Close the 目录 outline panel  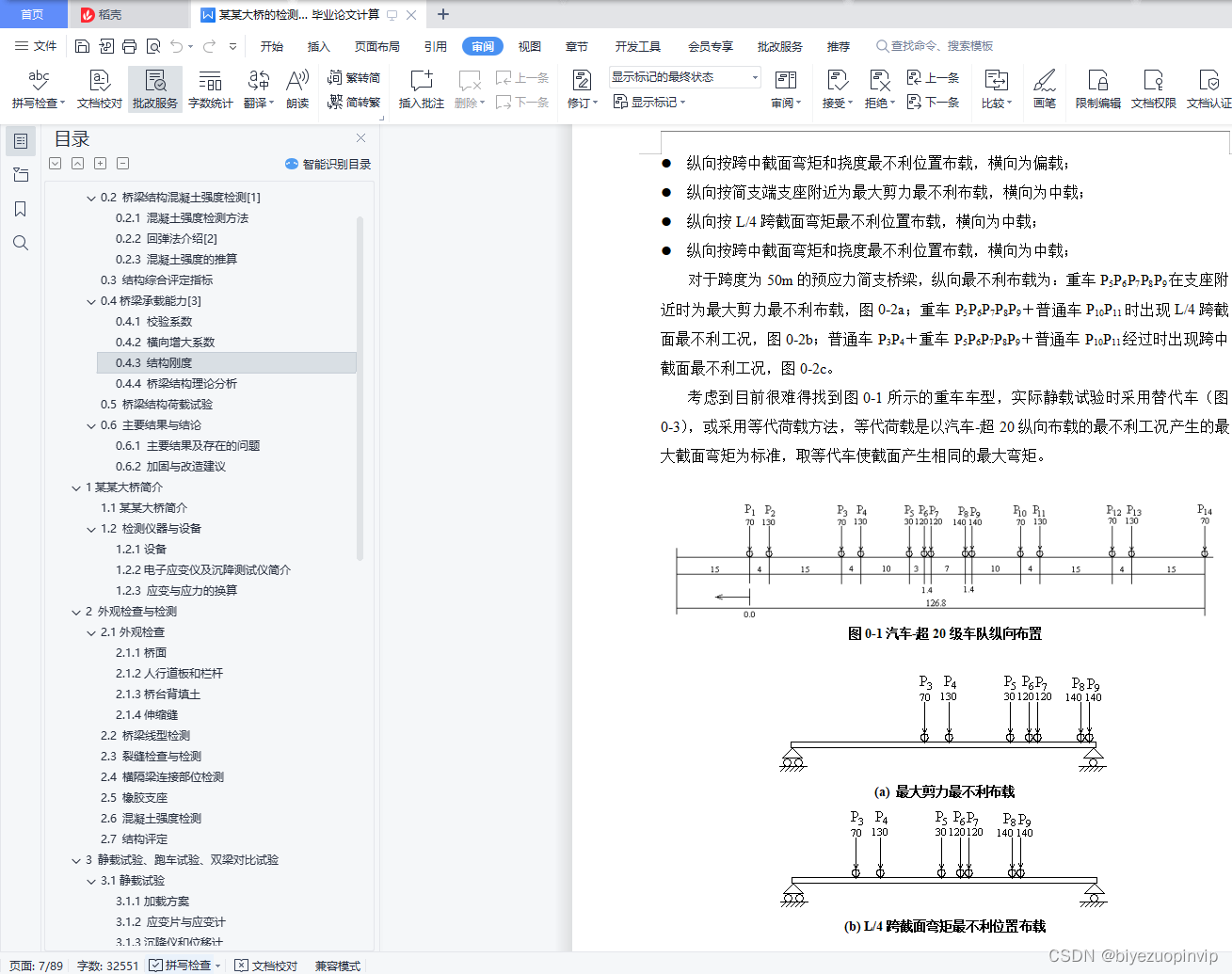coord(360,138)
